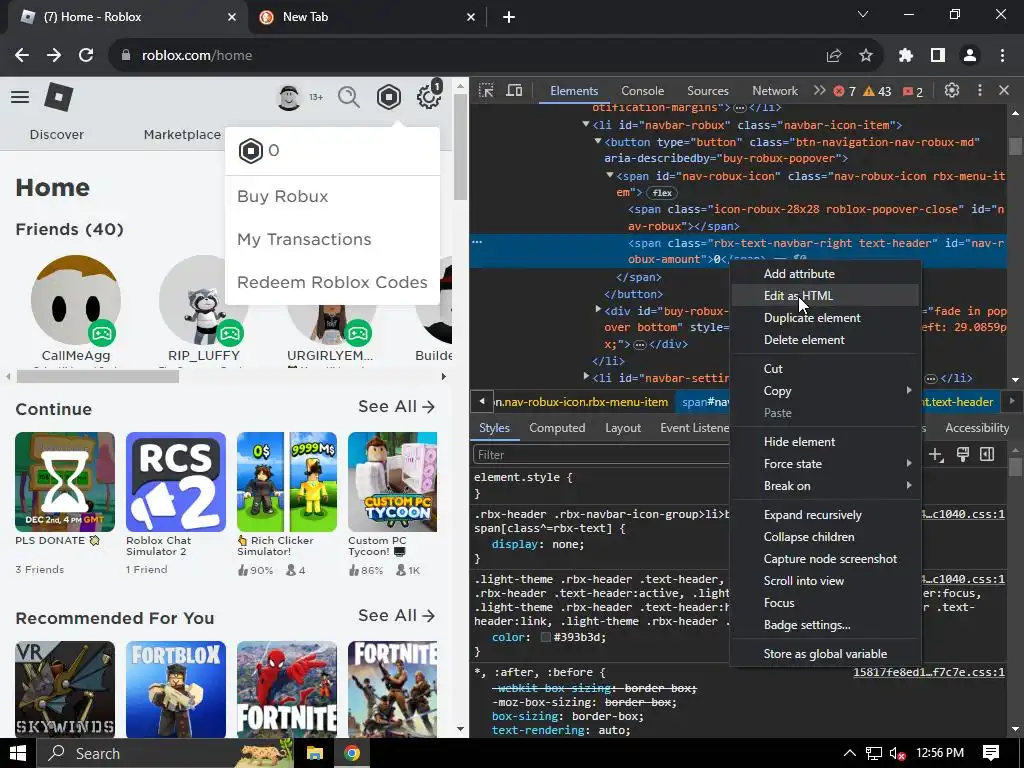Open Redeem Roblox Codes

pos(332,283)
